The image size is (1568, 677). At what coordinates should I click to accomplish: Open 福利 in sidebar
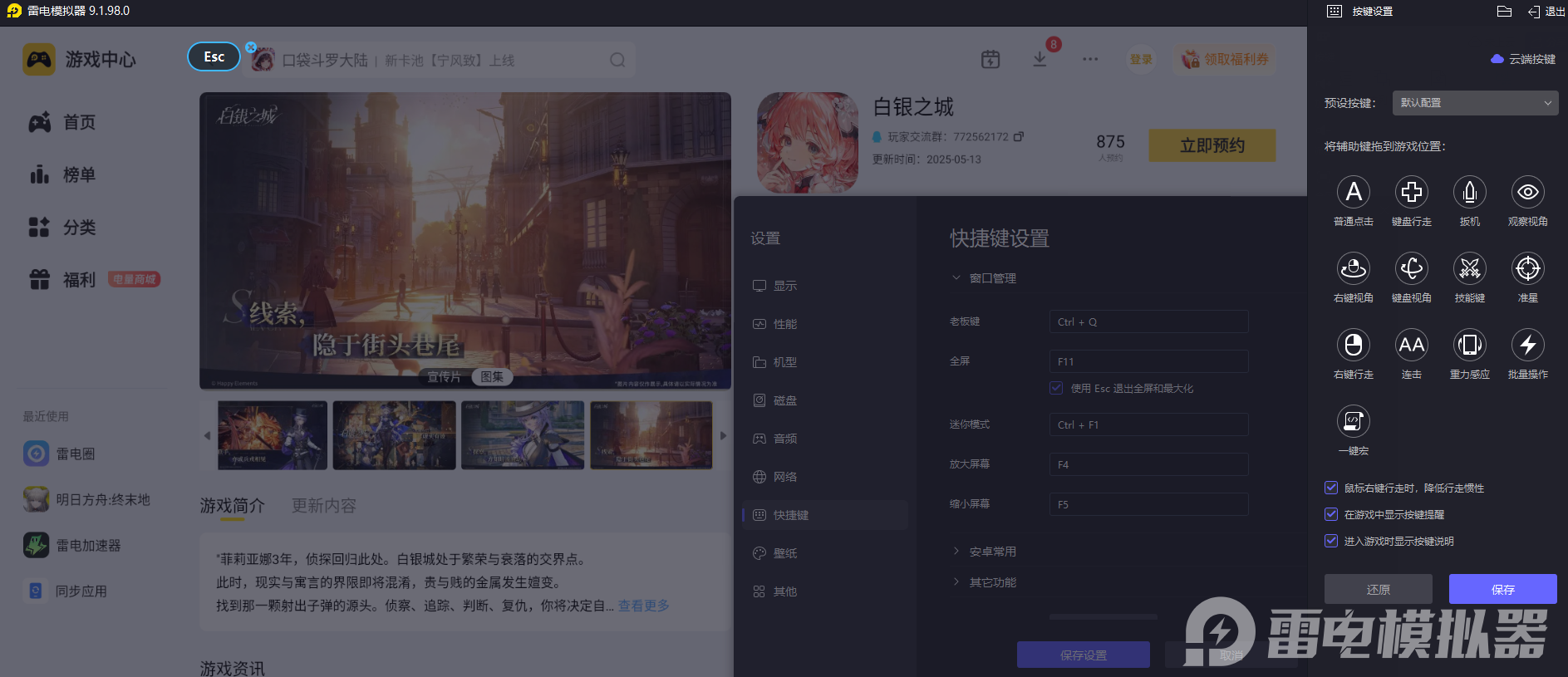tap(62, 279)
